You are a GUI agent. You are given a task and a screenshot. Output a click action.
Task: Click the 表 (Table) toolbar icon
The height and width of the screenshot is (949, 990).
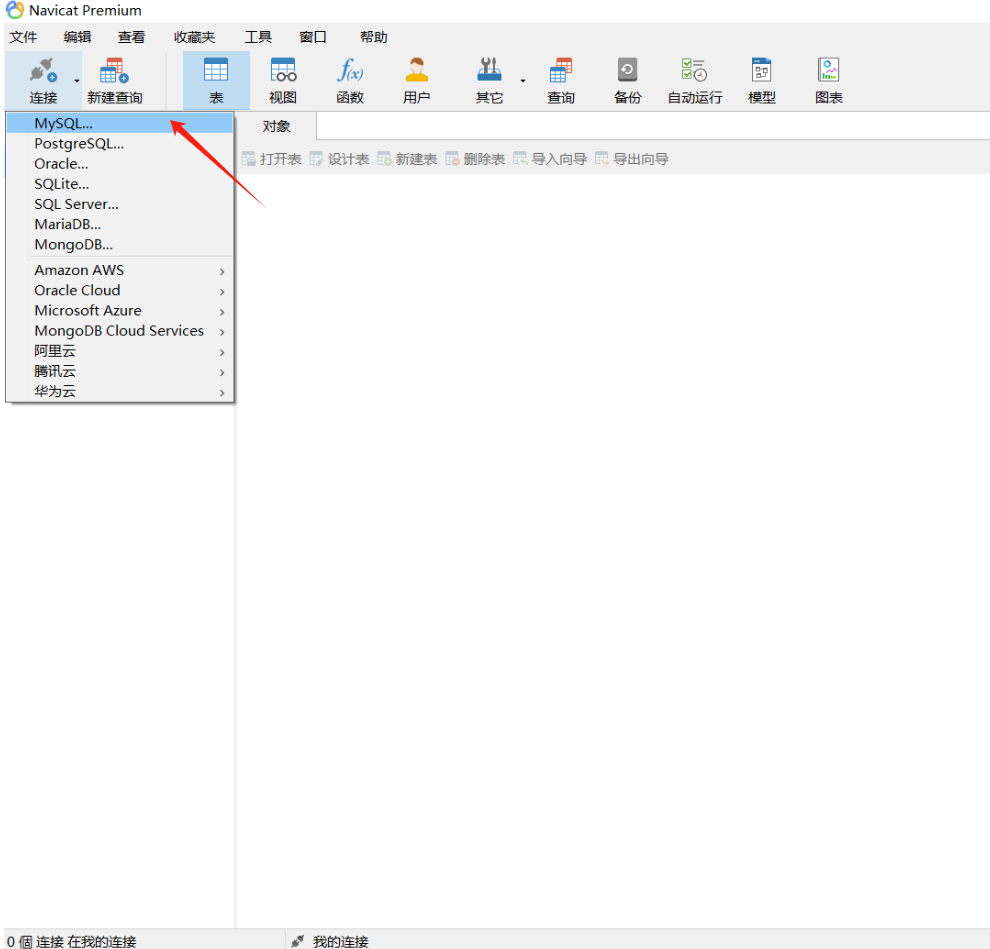[216, 80]
